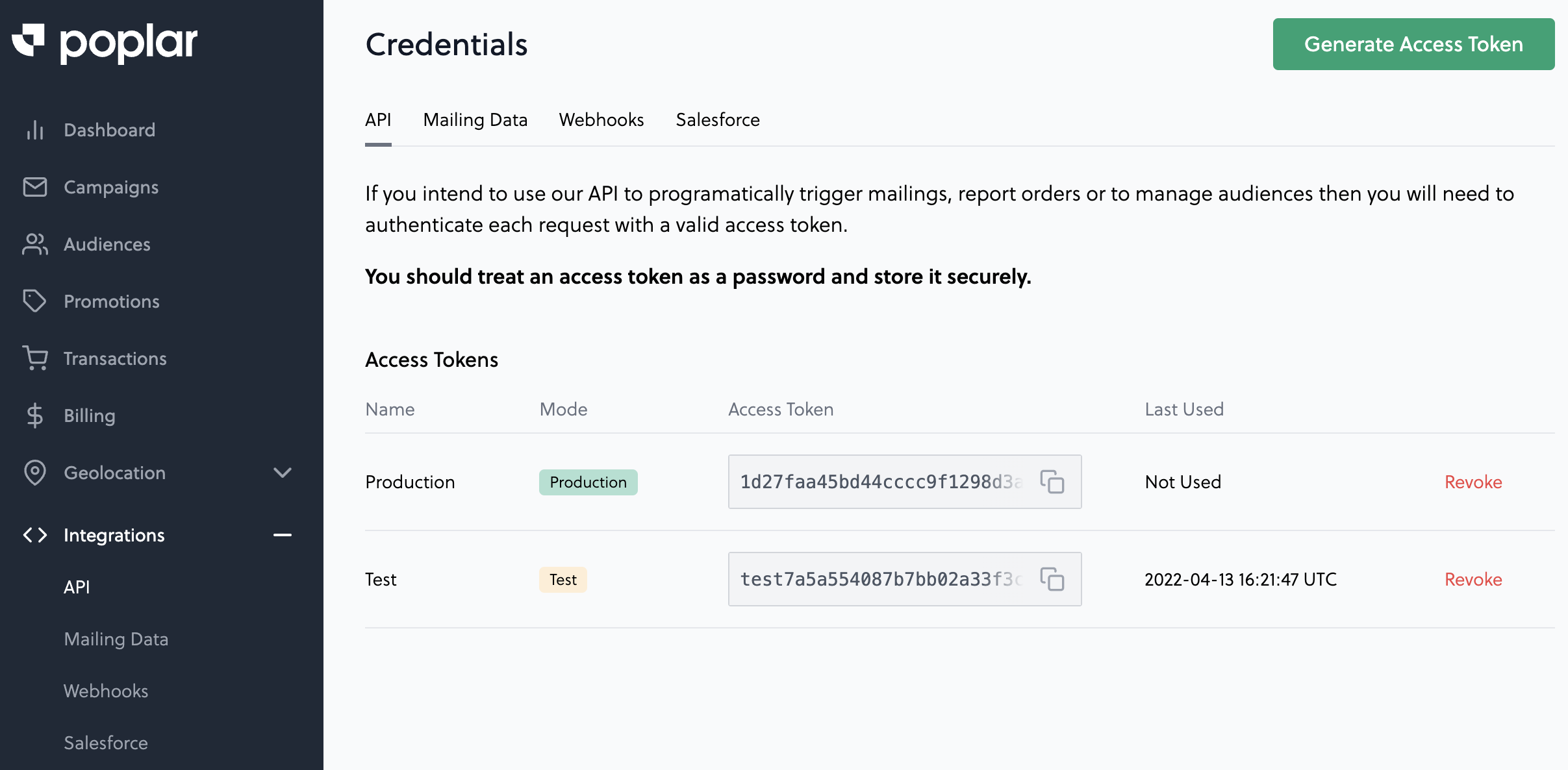Switch to the Mailing Data tab

coord(475,120)
